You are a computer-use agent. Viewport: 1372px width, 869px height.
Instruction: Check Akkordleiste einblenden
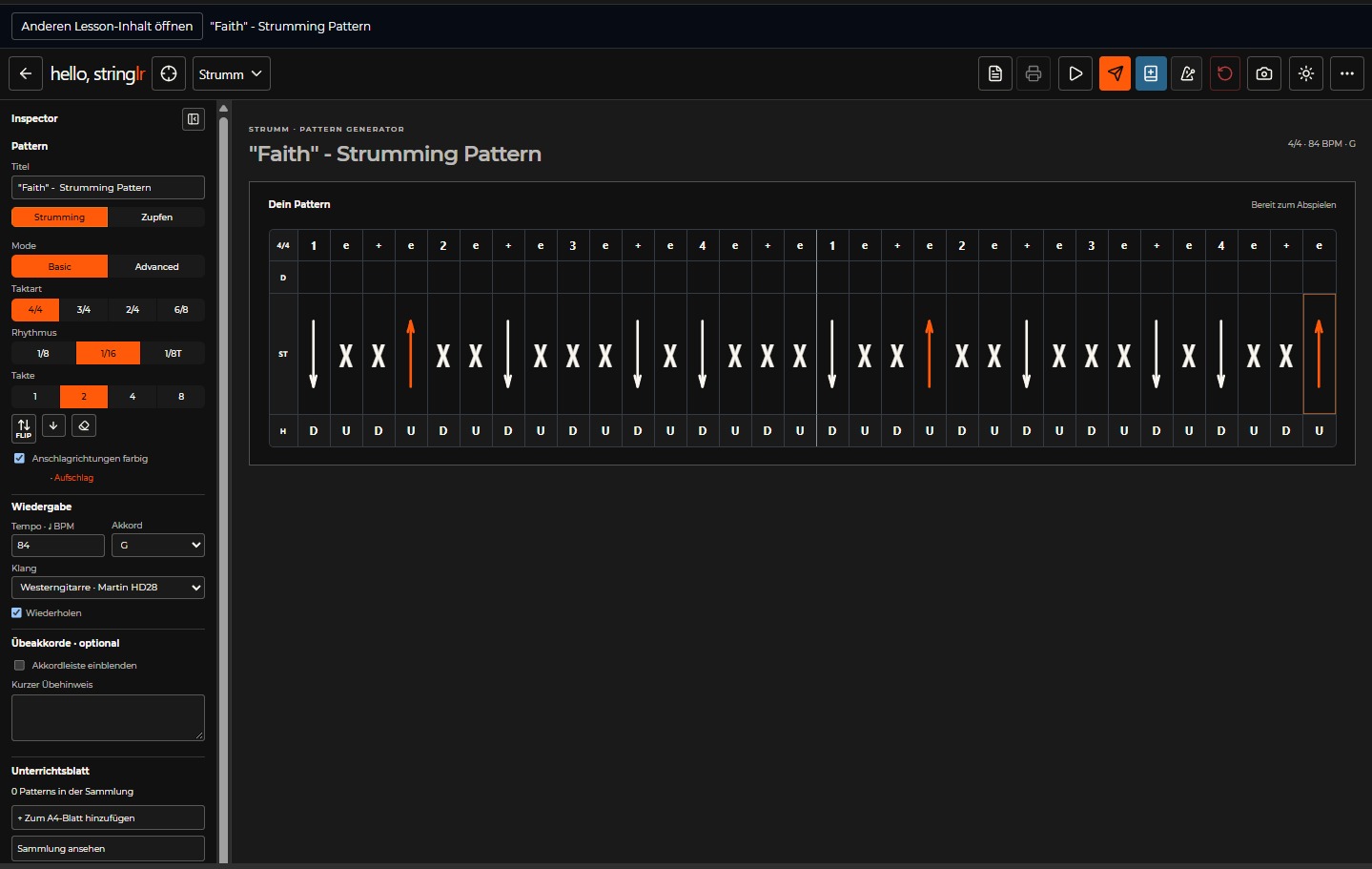19,665
